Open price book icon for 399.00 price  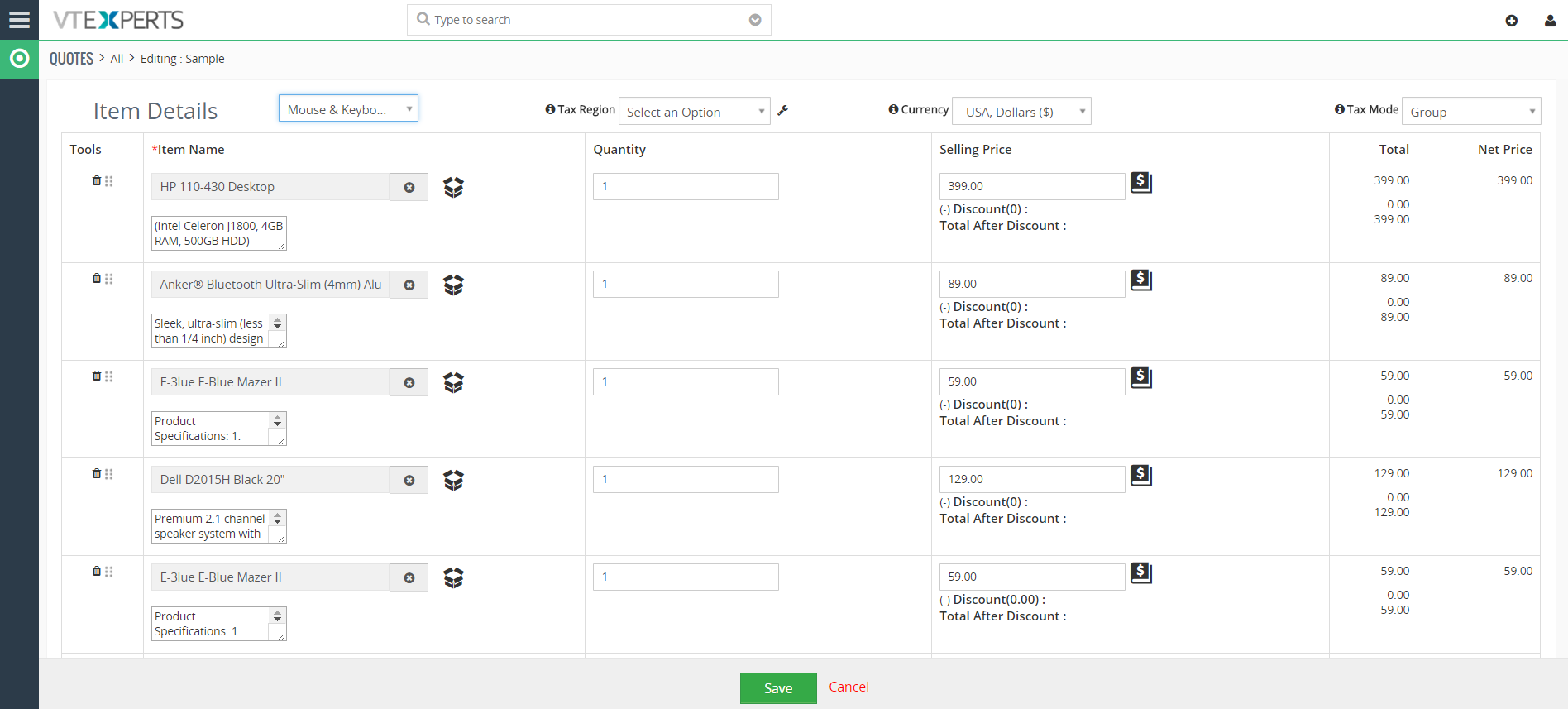tap(1141, 182)
